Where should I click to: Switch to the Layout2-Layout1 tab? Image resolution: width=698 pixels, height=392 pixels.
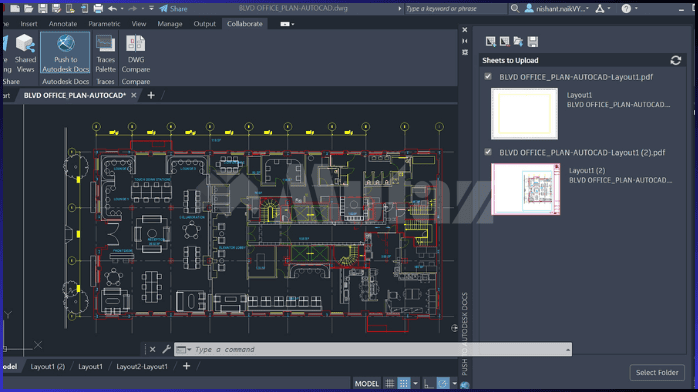[x=142, y=366]
